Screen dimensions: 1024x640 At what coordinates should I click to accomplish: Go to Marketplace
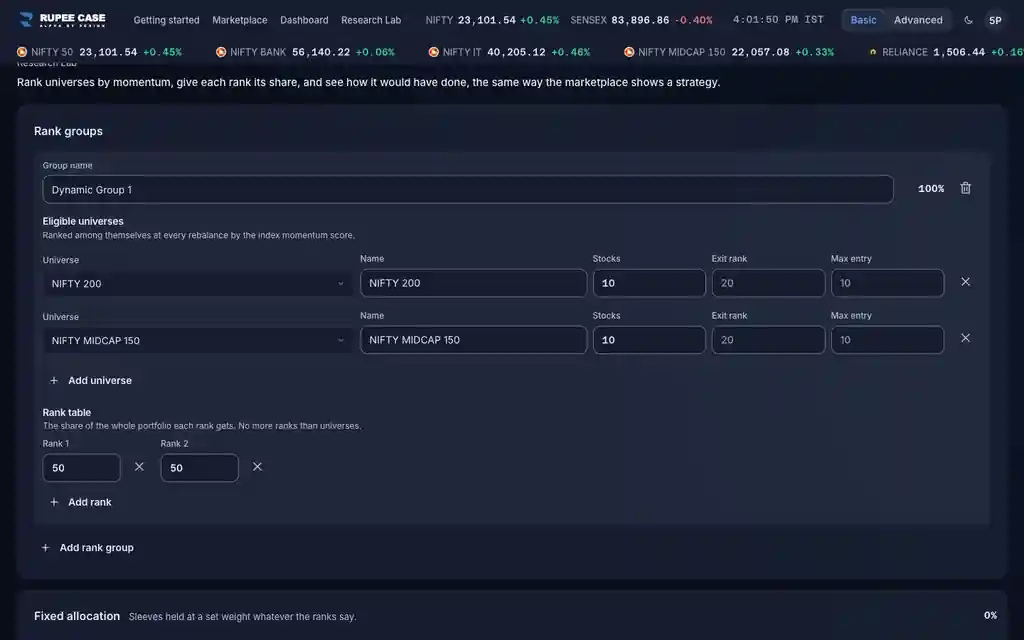[240, 20]
